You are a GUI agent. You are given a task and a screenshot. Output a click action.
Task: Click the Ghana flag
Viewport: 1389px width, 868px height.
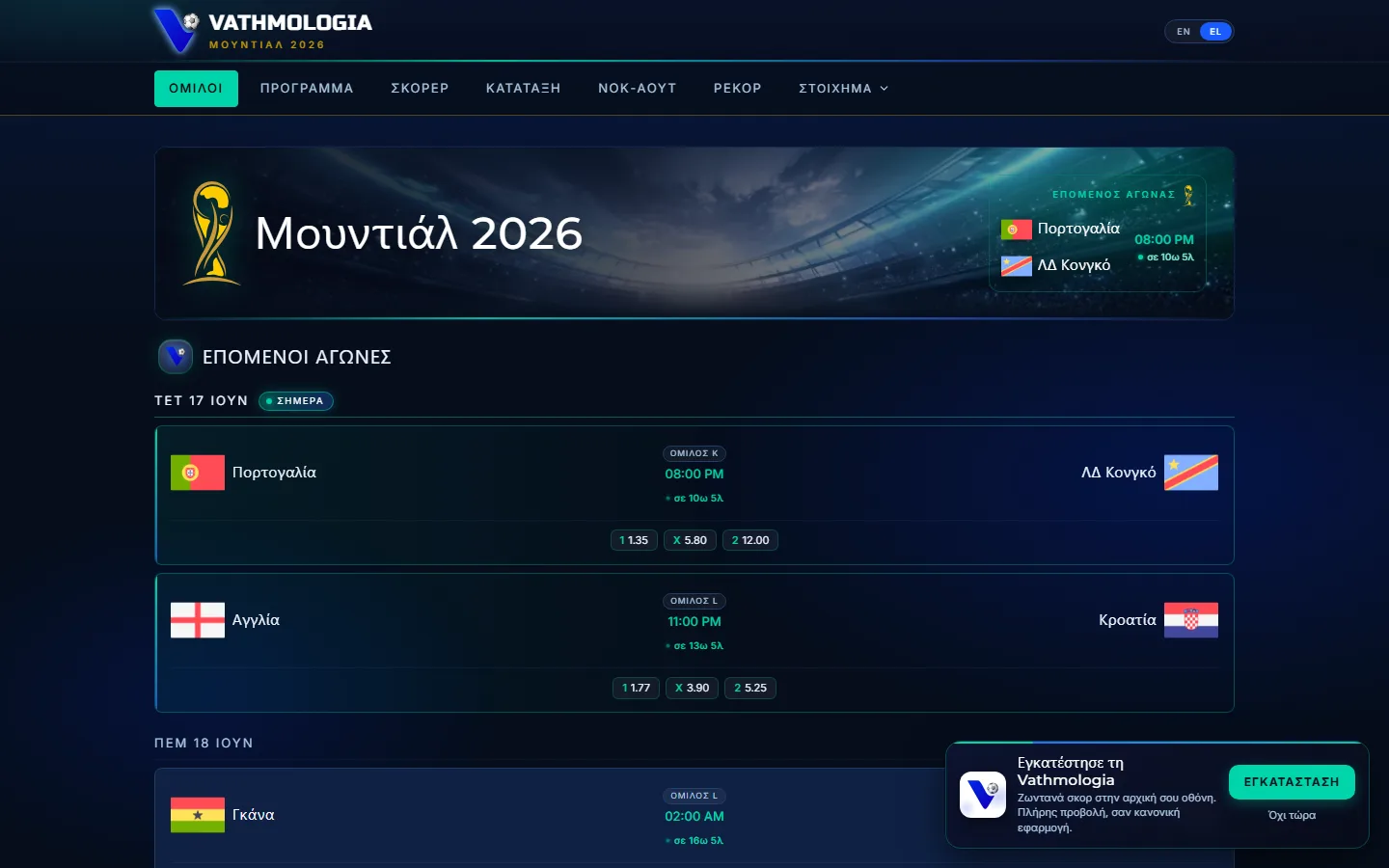[198, 815]
